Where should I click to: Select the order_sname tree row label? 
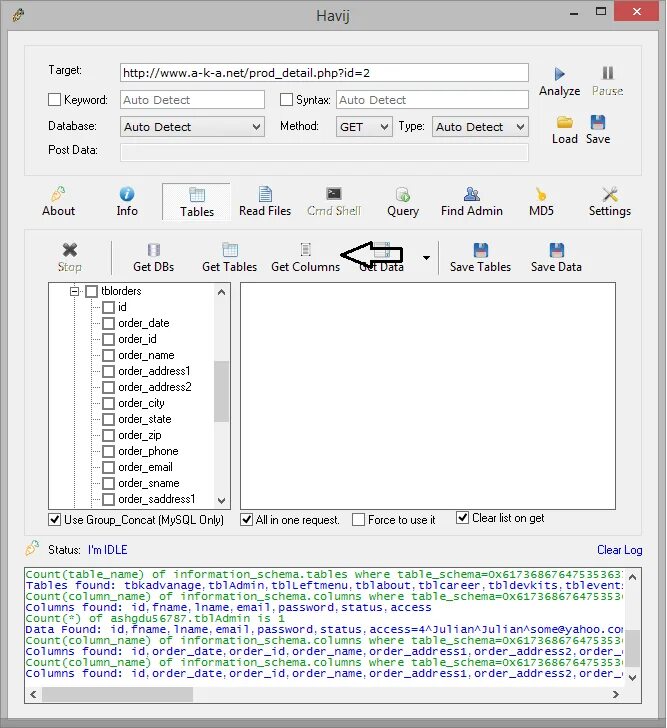pos(149,483)
